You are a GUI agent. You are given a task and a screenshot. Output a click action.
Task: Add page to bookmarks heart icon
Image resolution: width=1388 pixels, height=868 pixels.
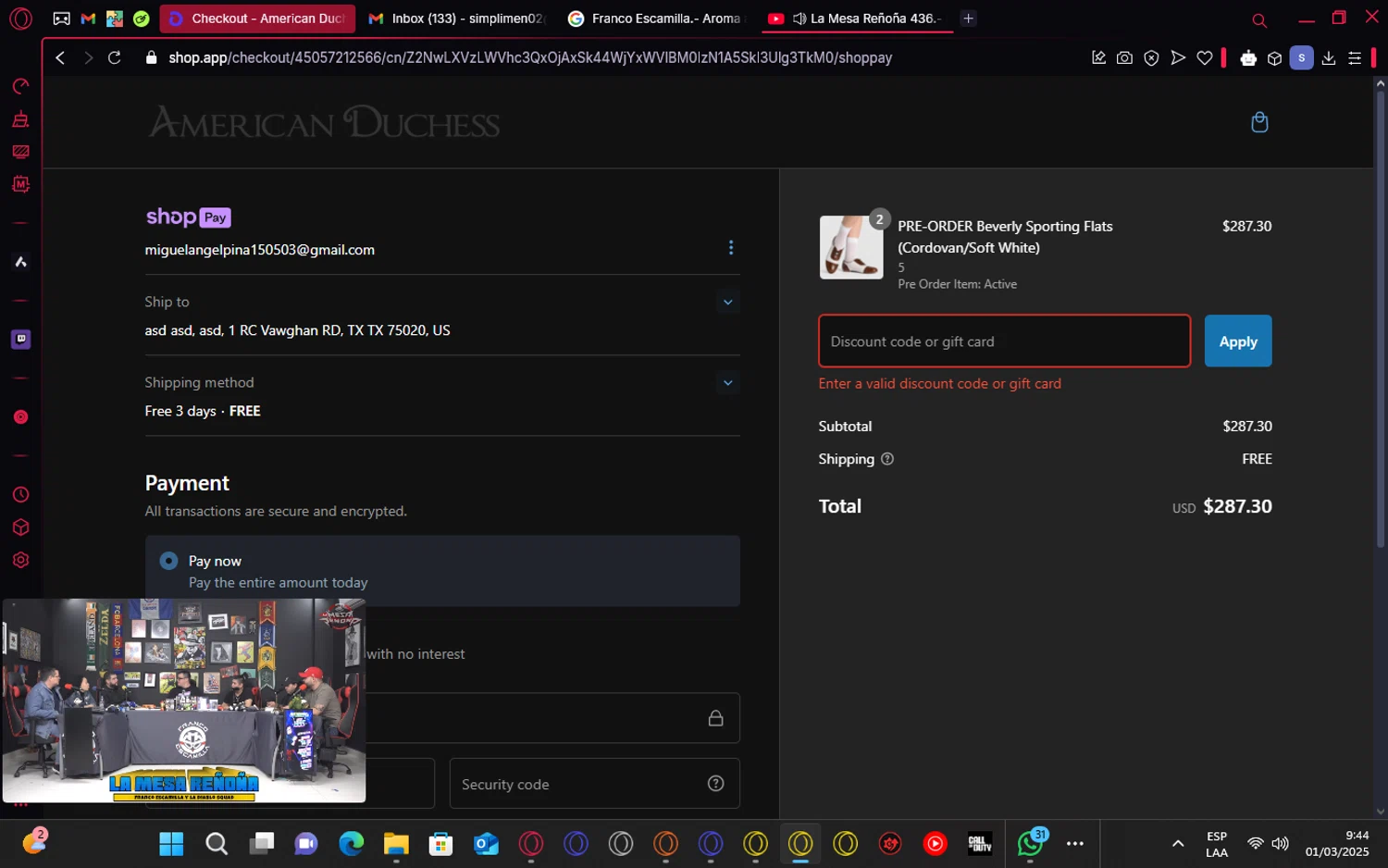(1205, 57)
